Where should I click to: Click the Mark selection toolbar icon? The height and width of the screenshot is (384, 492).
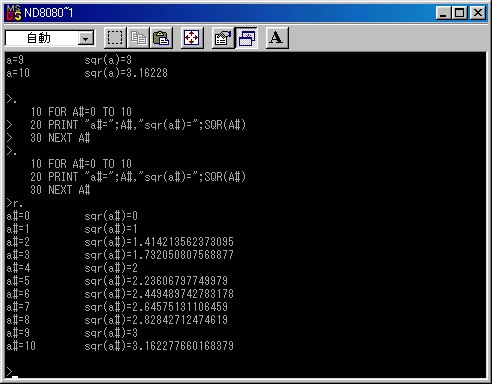[x=115, y=38]
